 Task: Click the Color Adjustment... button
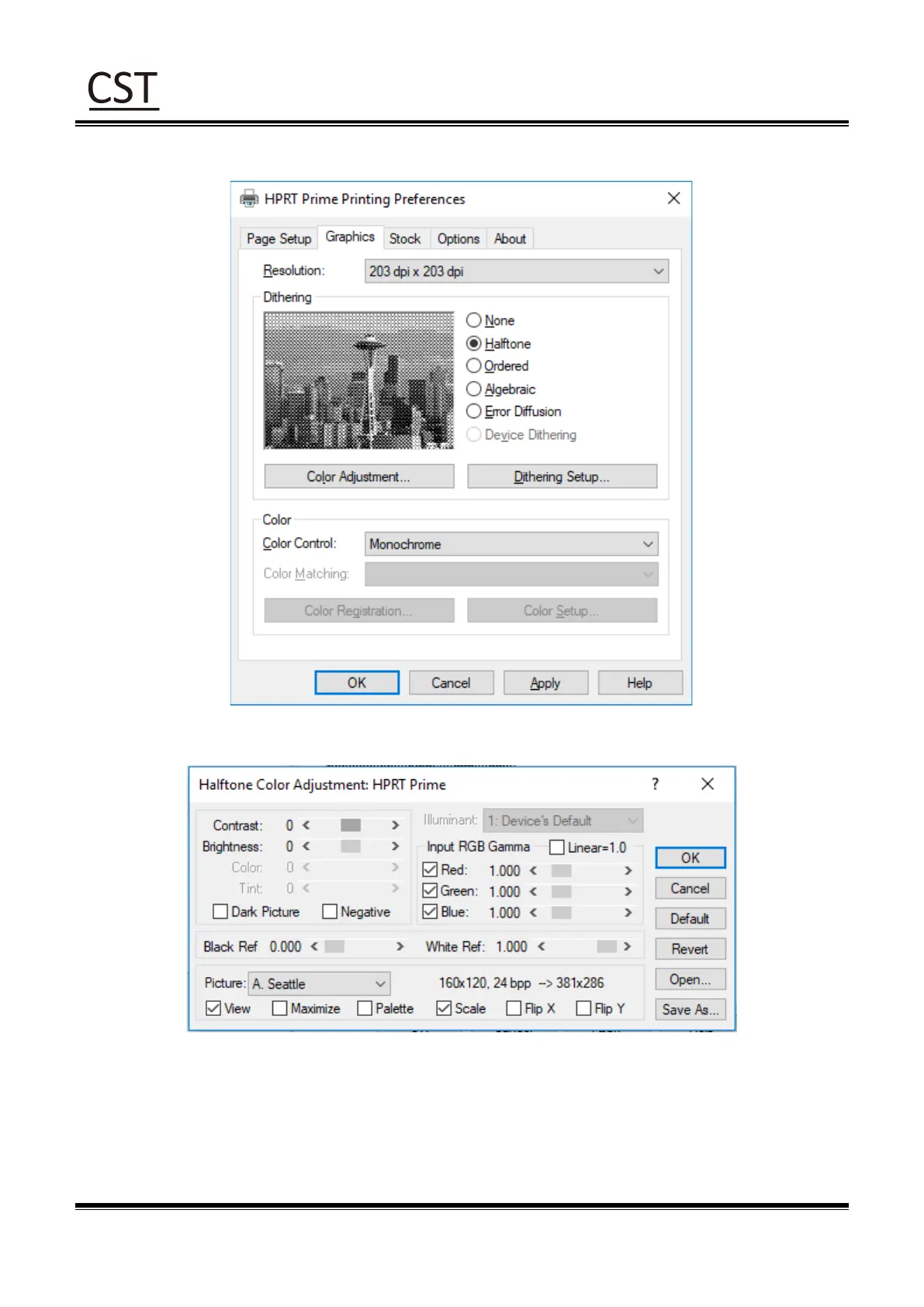358,477
